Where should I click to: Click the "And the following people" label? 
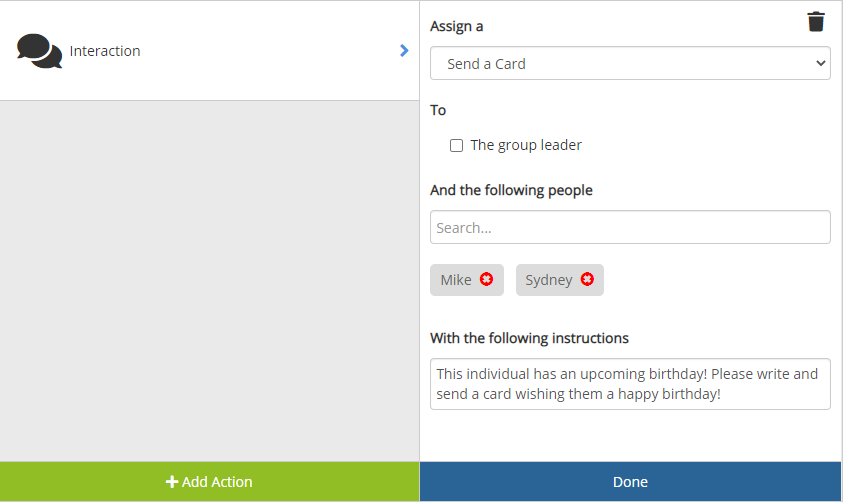(x=511, y=190)
